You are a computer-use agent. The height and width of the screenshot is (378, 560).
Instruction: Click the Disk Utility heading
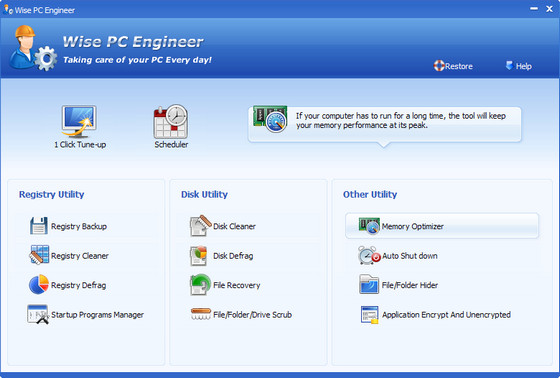tap(204, 194)
